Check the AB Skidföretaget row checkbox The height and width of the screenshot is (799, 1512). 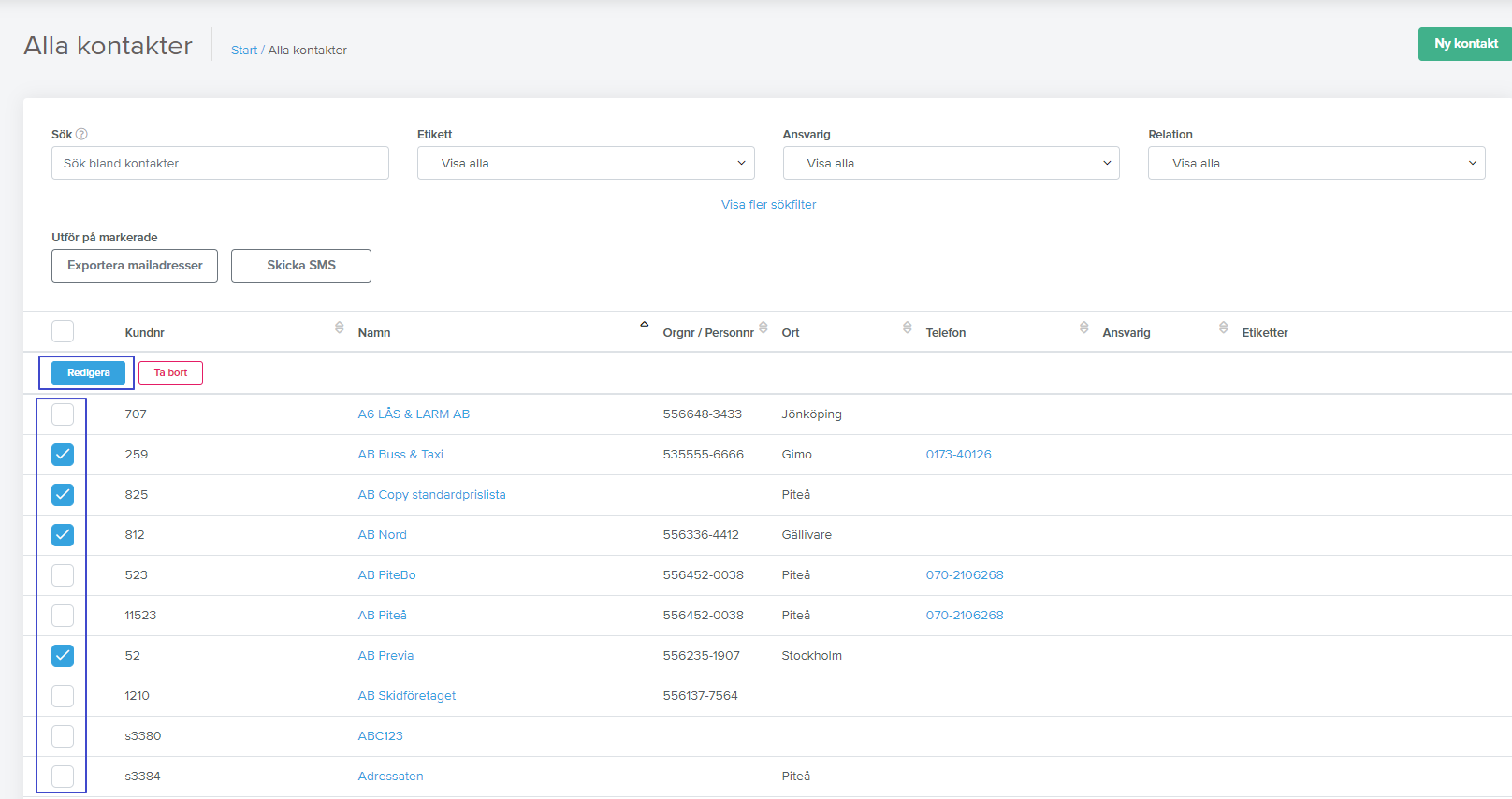coord(63,696)
